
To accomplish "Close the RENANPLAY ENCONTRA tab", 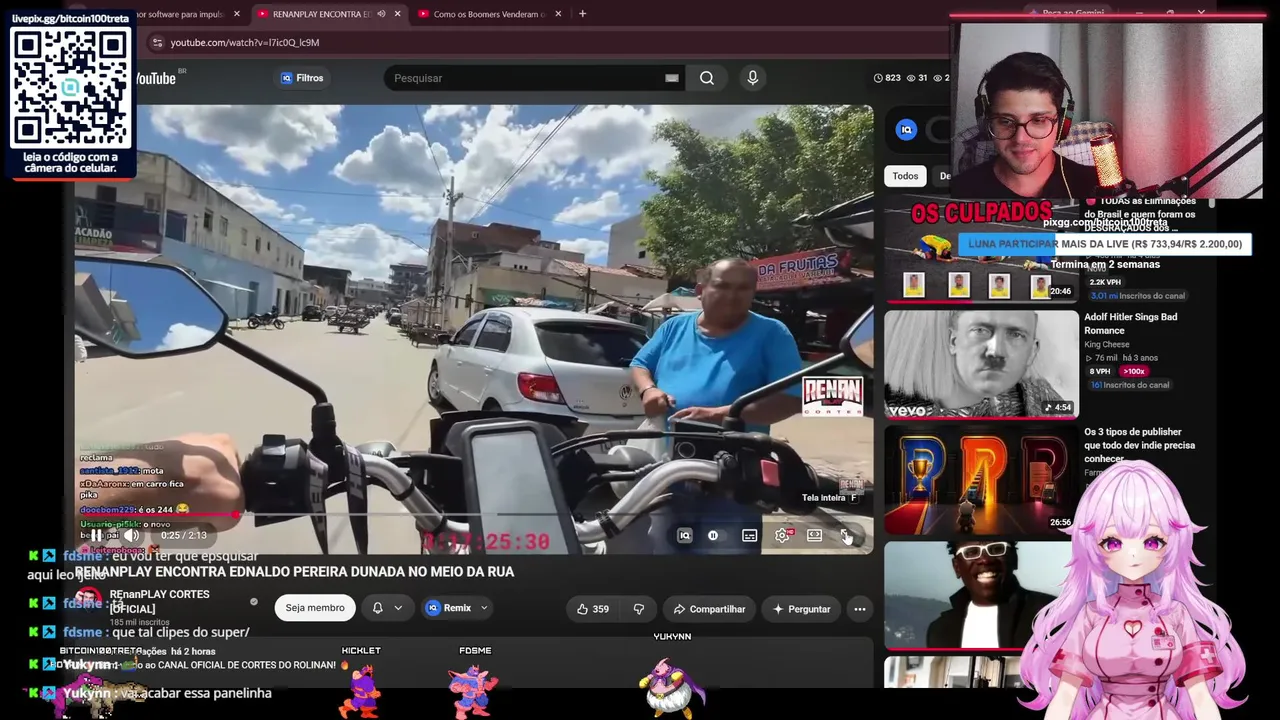I will click(x=397, y=14).
